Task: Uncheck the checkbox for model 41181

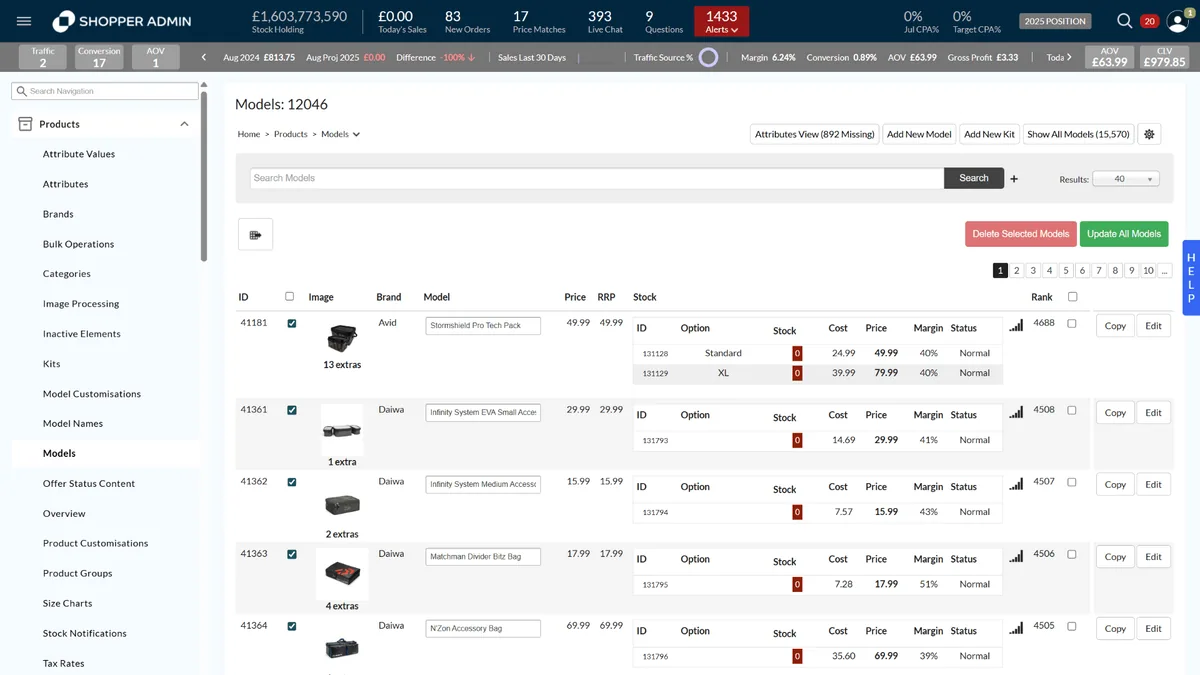Action: pyautogui.click(x=292, y=324)
